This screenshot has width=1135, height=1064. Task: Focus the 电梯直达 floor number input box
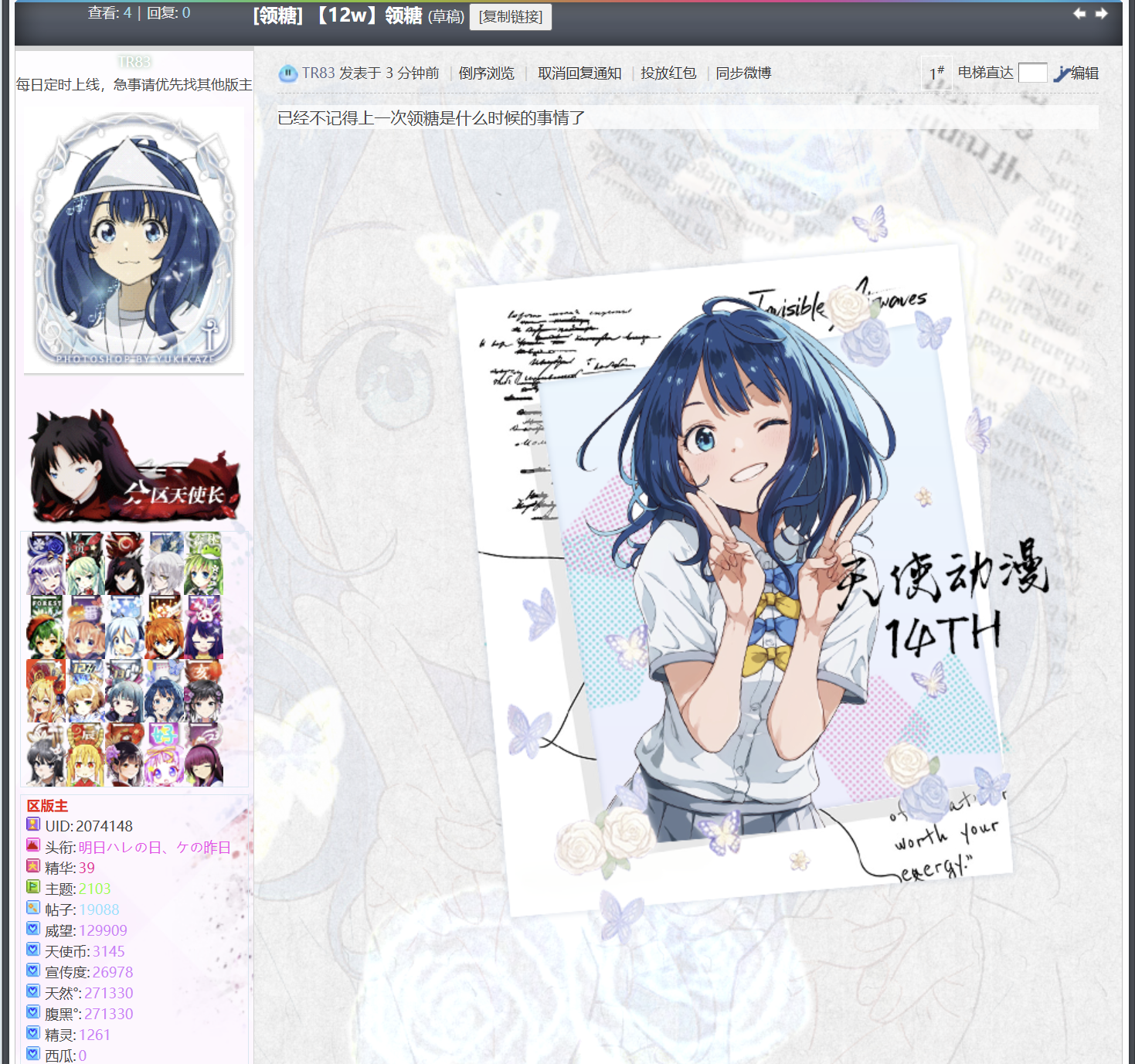[1032, 73]
